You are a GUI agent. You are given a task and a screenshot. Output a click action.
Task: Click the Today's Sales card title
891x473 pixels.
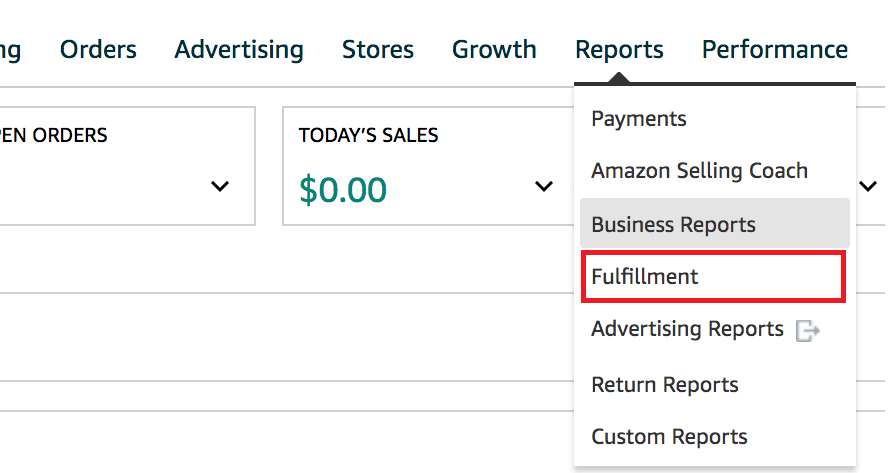click(368, 135)
